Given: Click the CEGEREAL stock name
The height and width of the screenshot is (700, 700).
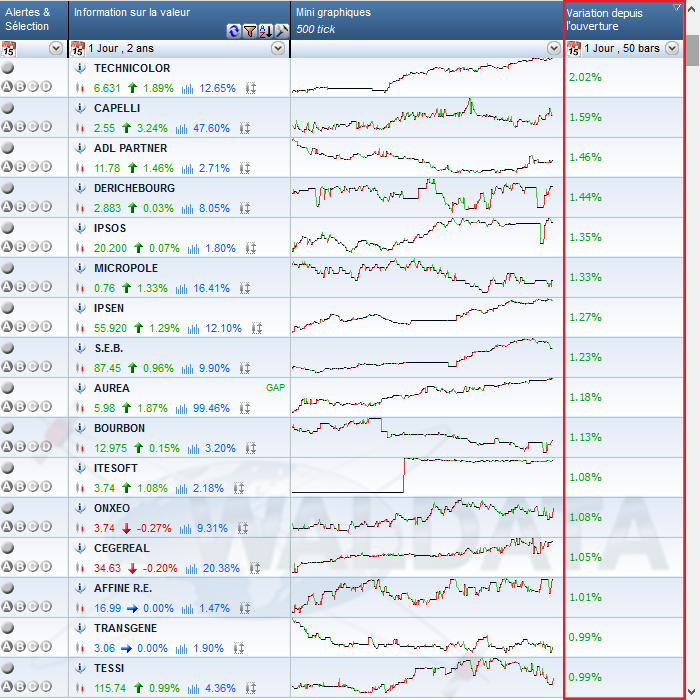Looking at the screenshot, I should point(121,548).
